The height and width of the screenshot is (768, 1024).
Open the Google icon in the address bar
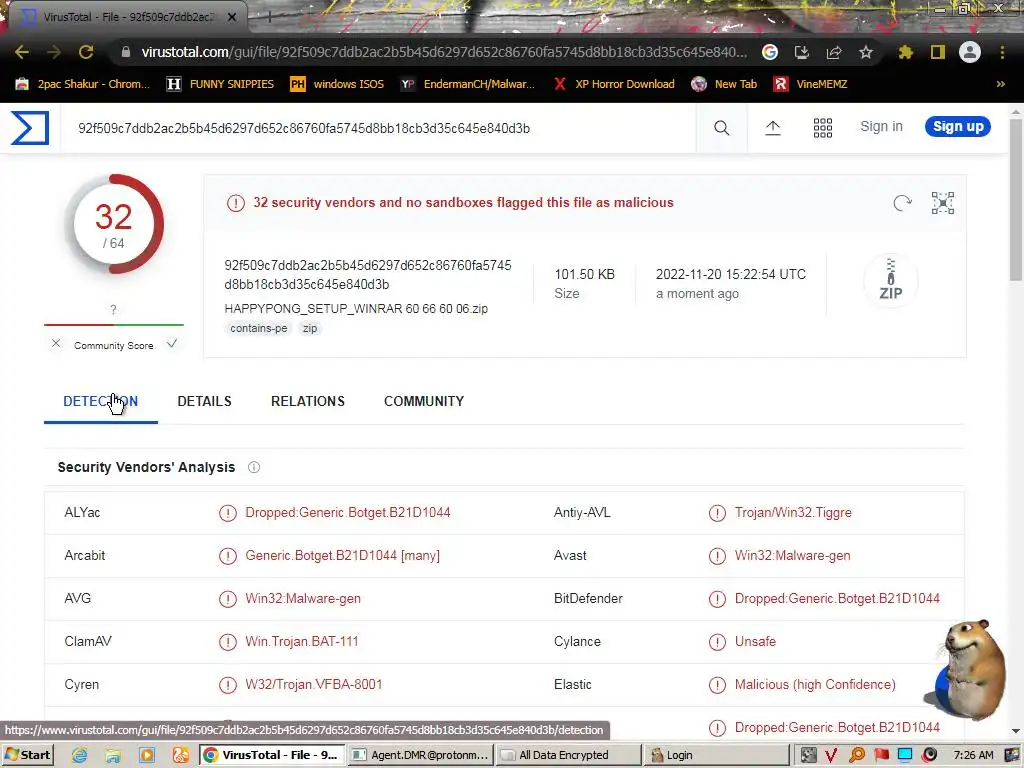(x=770, y=52)
